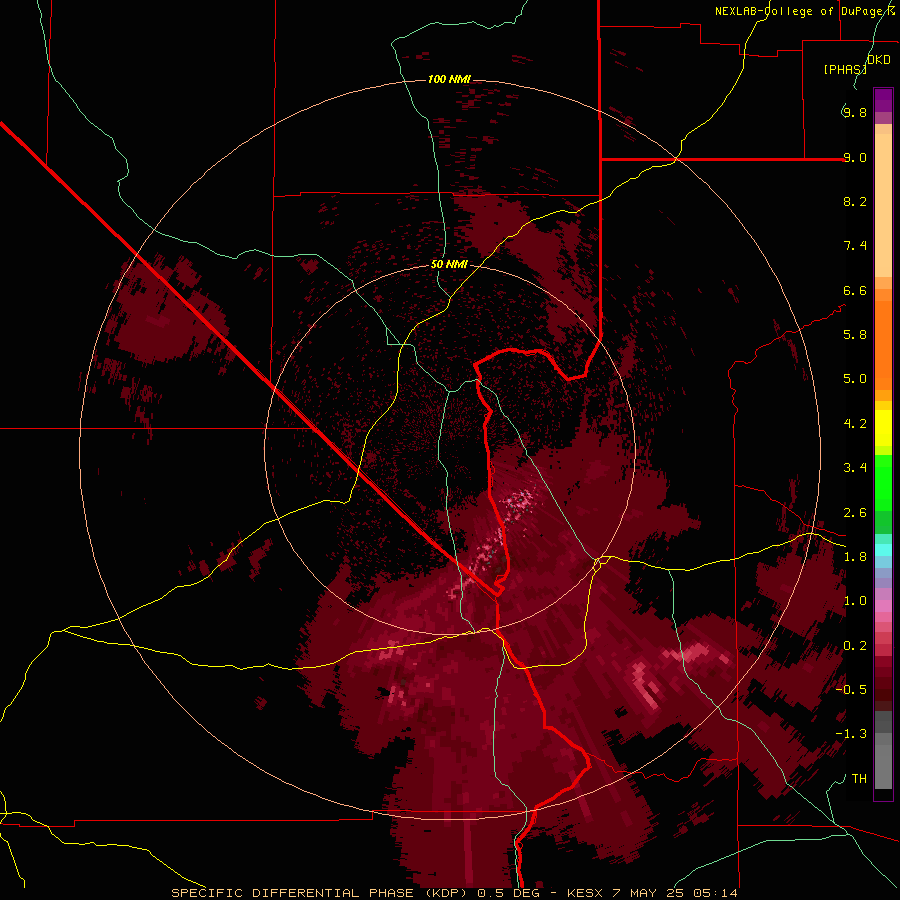Image resolution: width=900 pixels, height=900 pixels.
Task: Click the -1.3 value on the color scale
Action: [851, 734]
